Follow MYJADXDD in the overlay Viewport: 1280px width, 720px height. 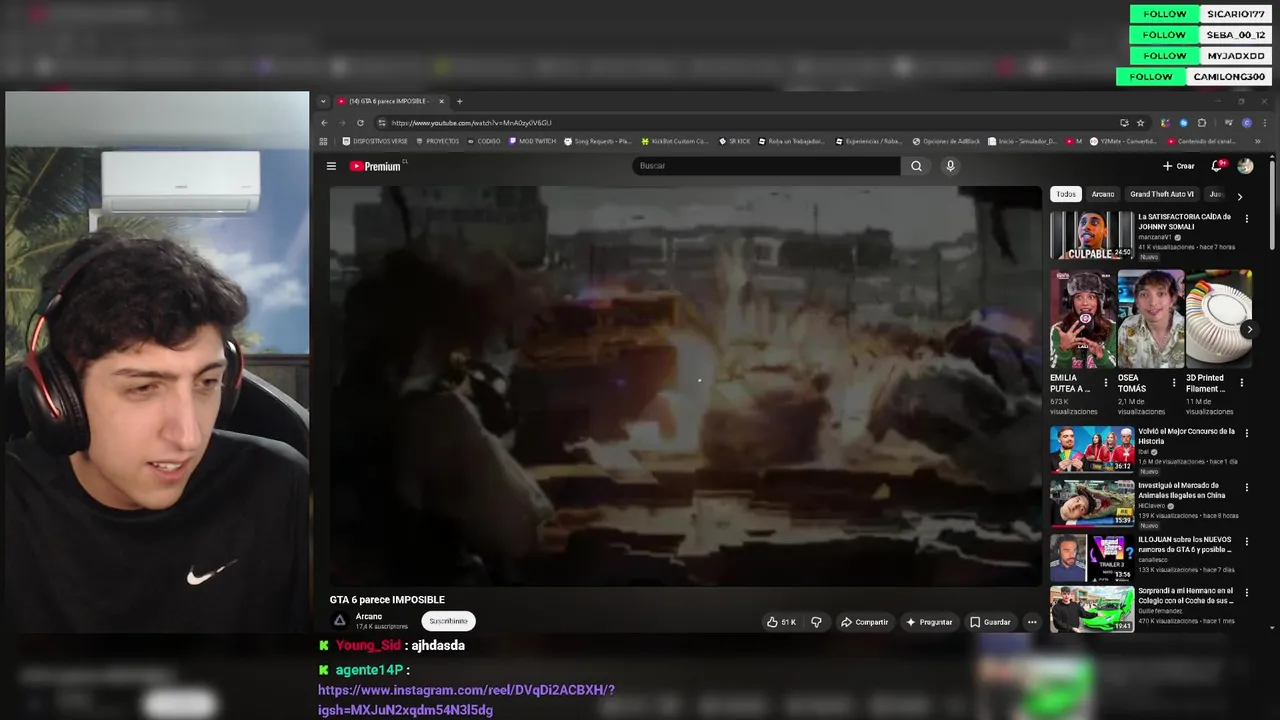1165,56
